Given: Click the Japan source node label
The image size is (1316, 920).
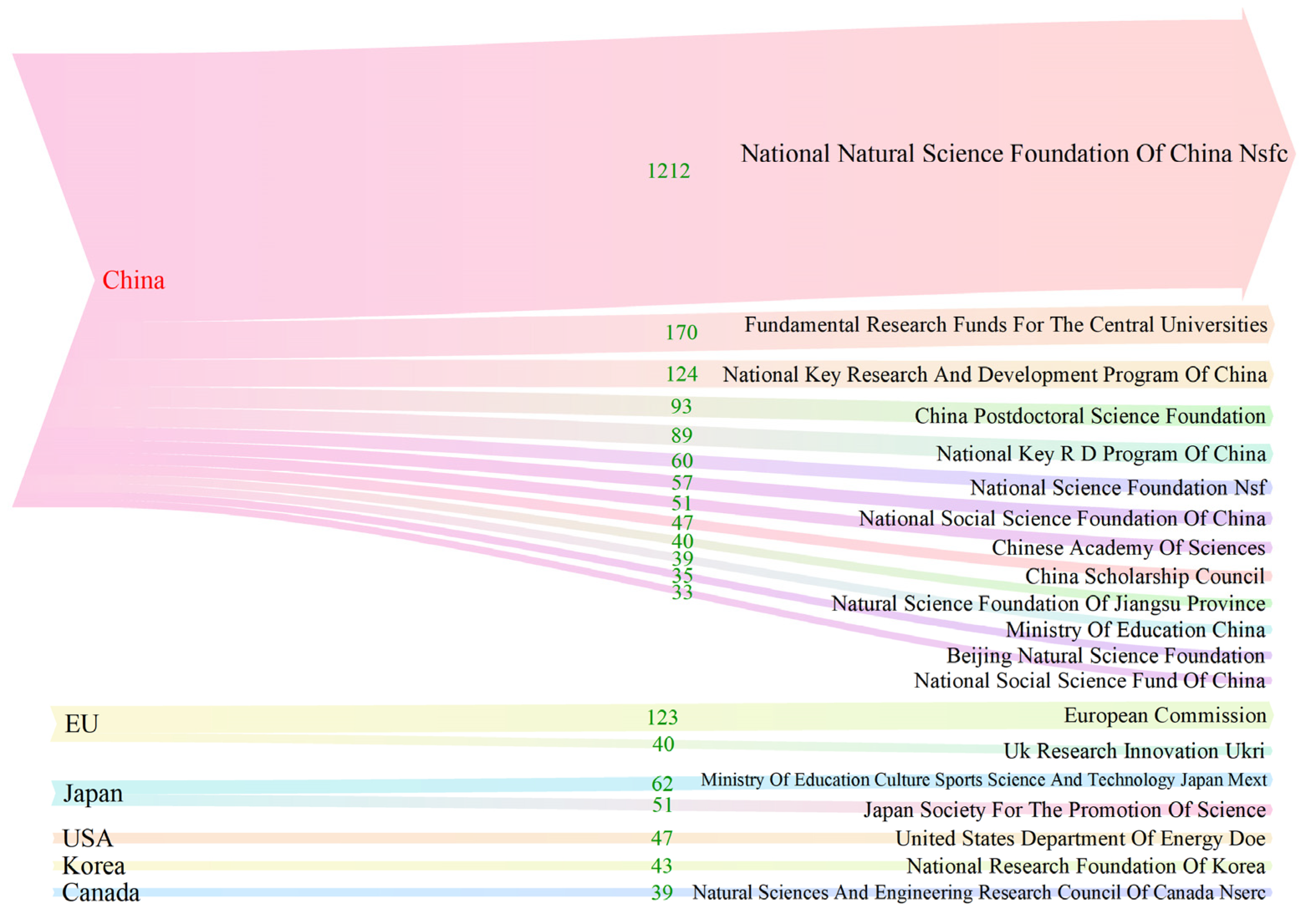Looking at the screenshot, I should pos(93,793).
